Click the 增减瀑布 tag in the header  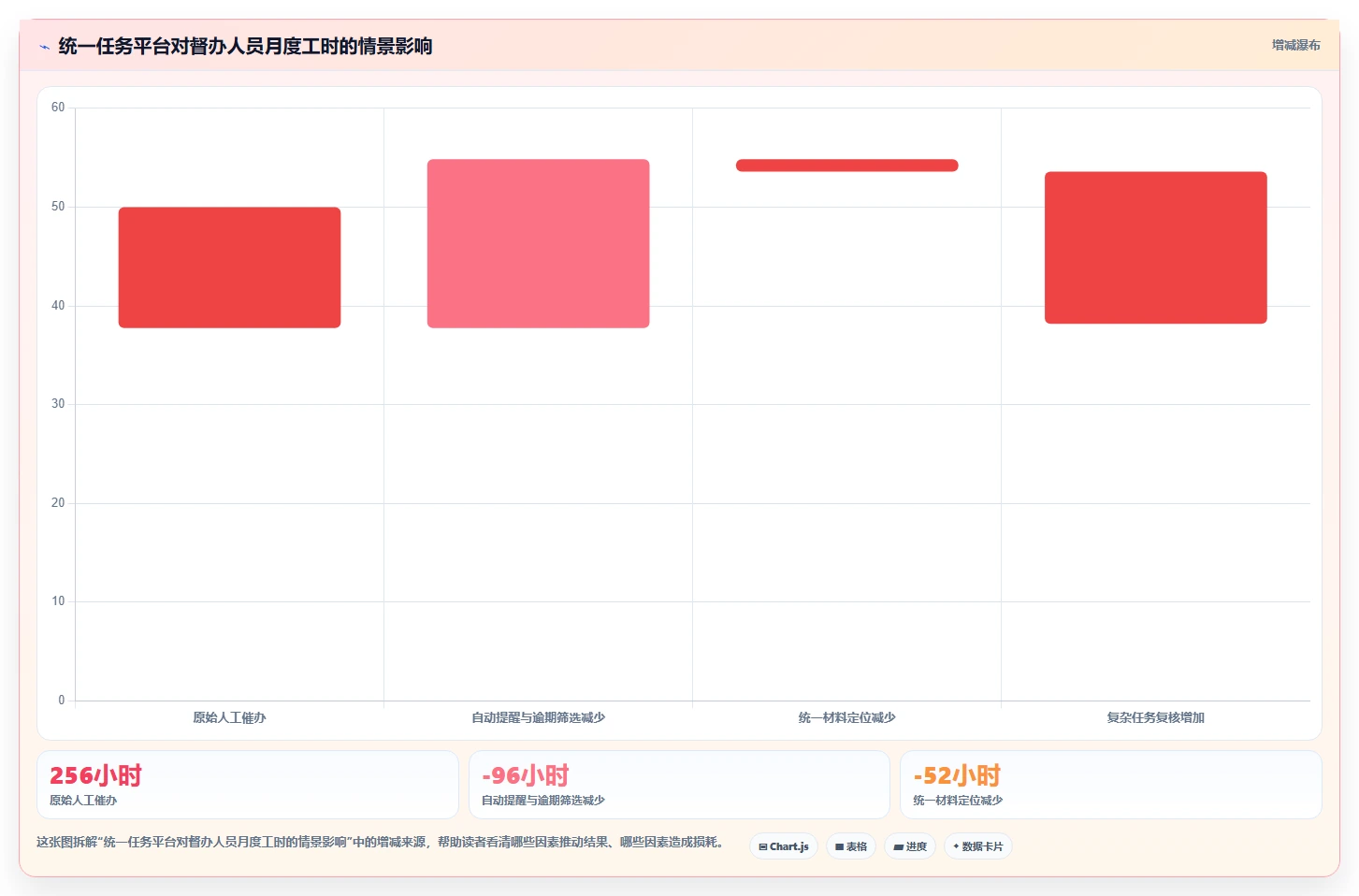[x=1295, y=45]
